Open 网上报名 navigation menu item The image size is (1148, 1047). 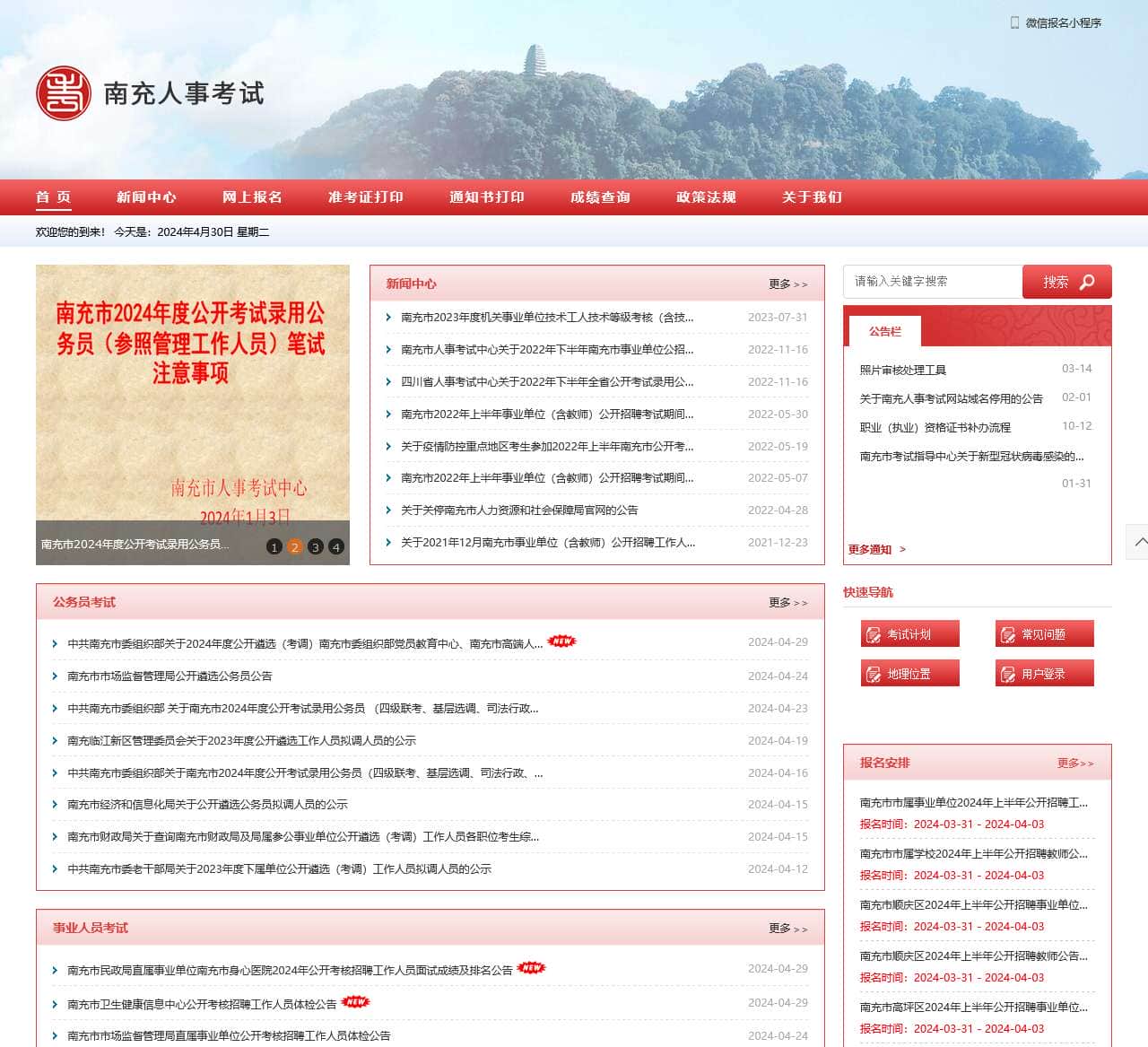(x=252, y=197)
